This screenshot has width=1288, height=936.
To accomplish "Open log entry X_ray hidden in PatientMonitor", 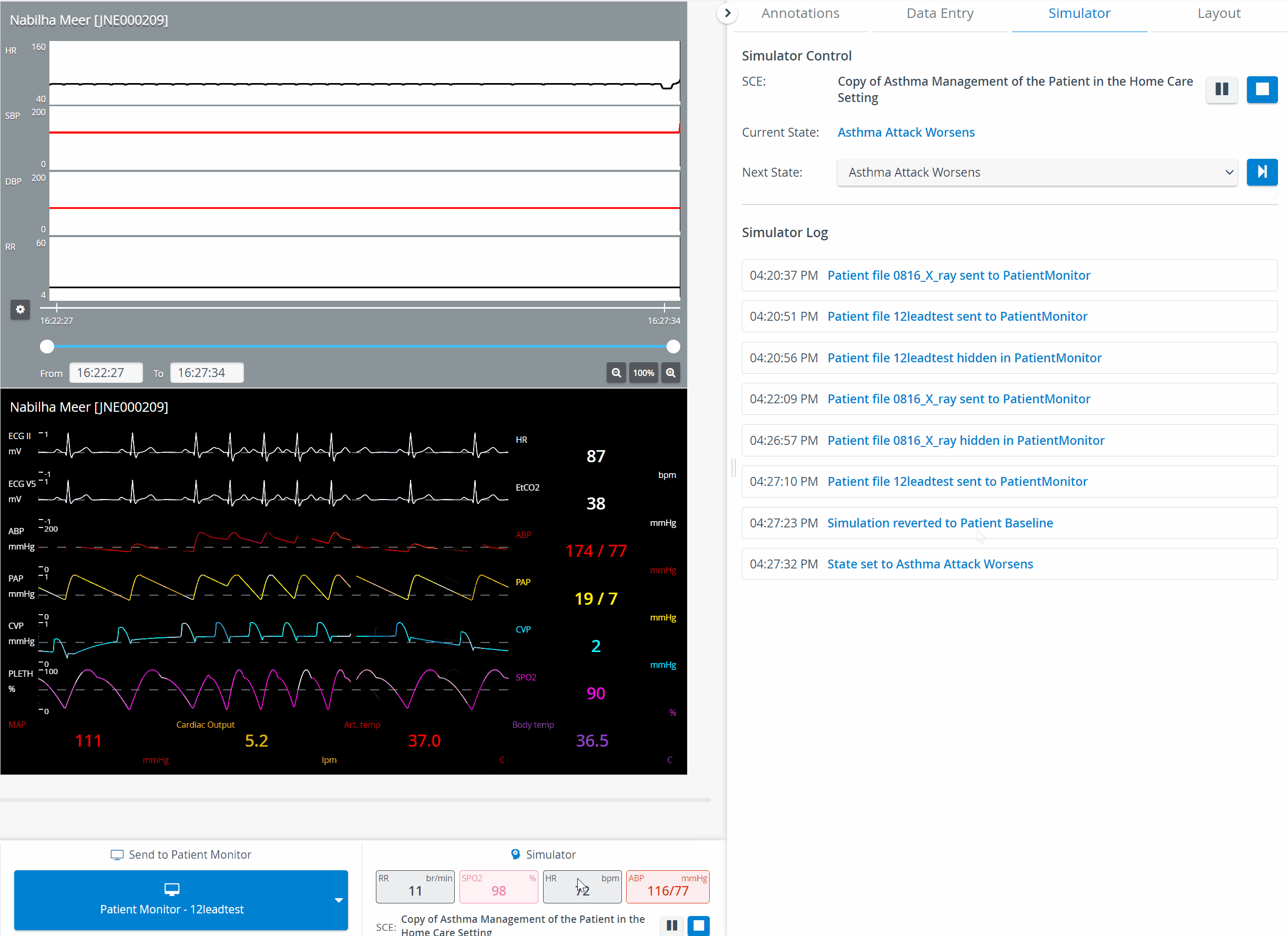I will click(1009, 440).
